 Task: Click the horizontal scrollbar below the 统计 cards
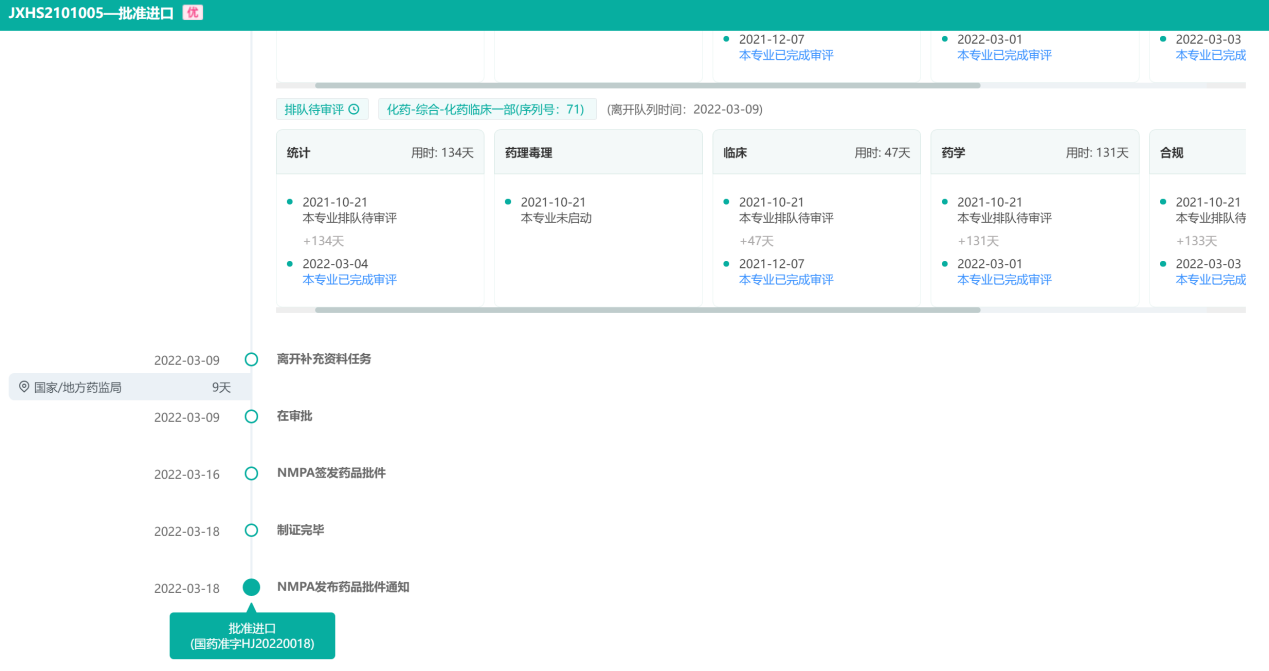tap(647, 310)
